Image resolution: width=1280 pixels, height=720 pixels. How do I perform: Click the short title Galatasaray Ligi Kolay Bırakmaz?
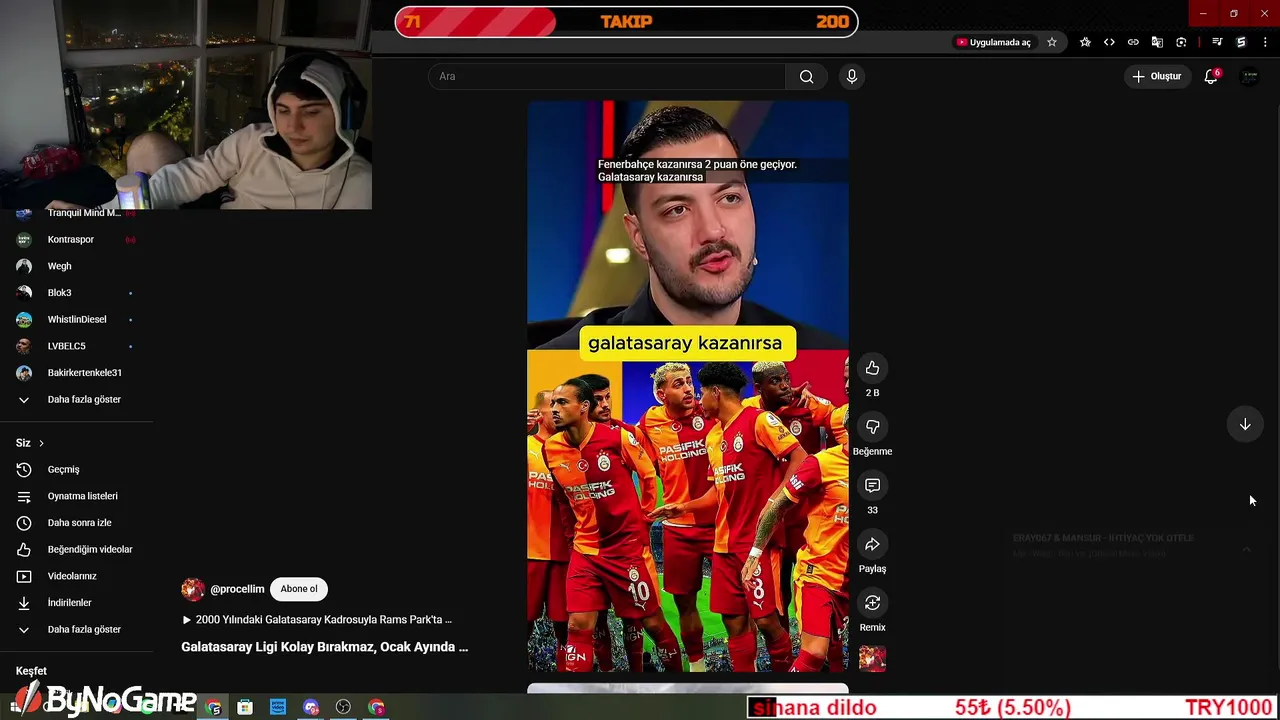(324, 647)
